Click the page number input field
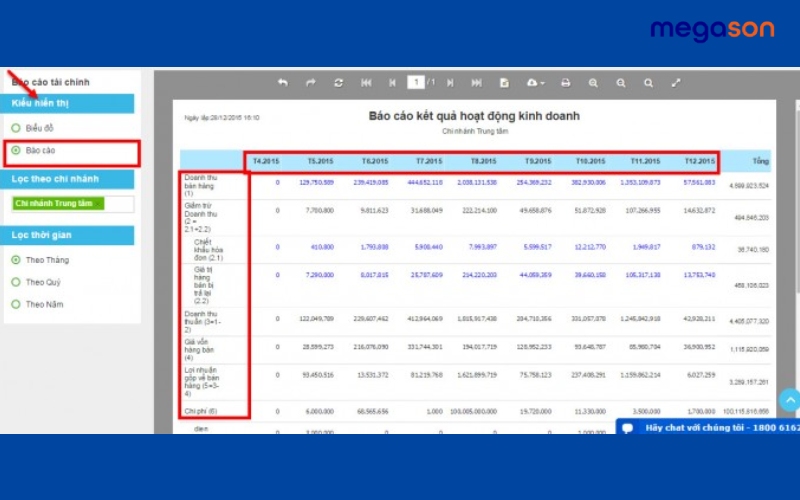The image size is (800, 500). pos(416,82)
